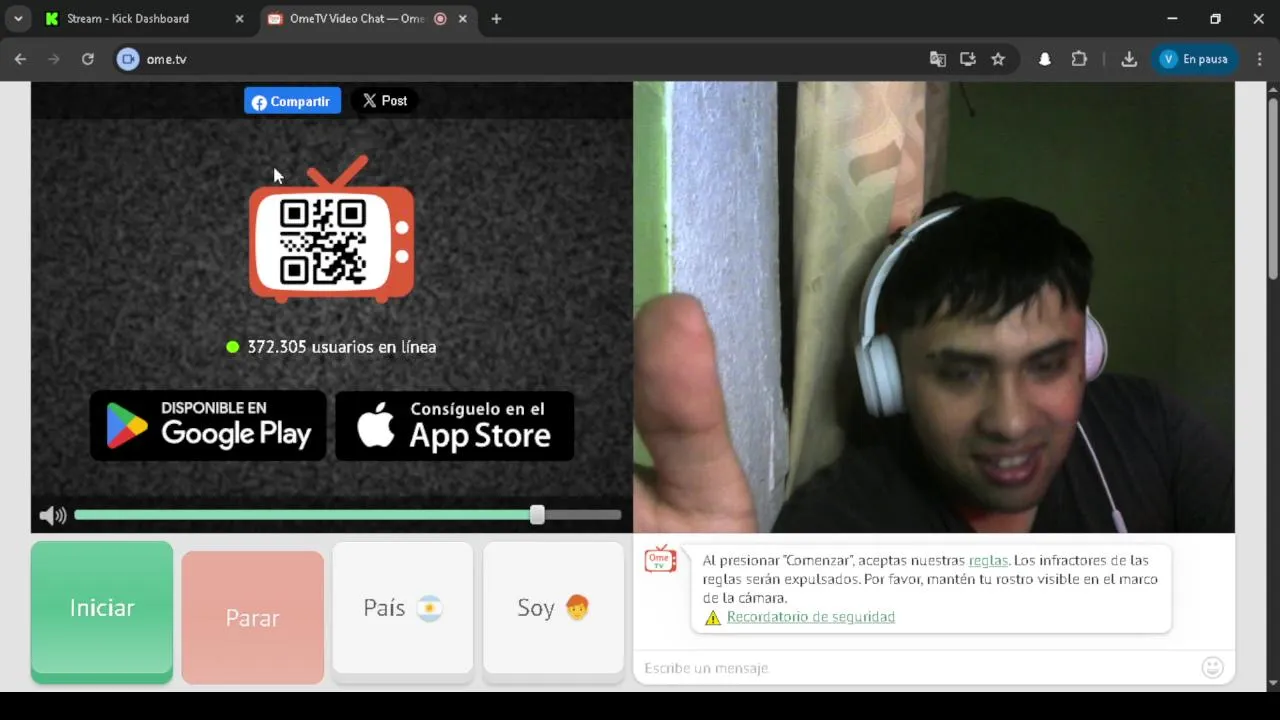Image resolution: width=1280 pixels, height=720 pixels.
Task: Reload the ome.tv page
Action: click(88, 59)
